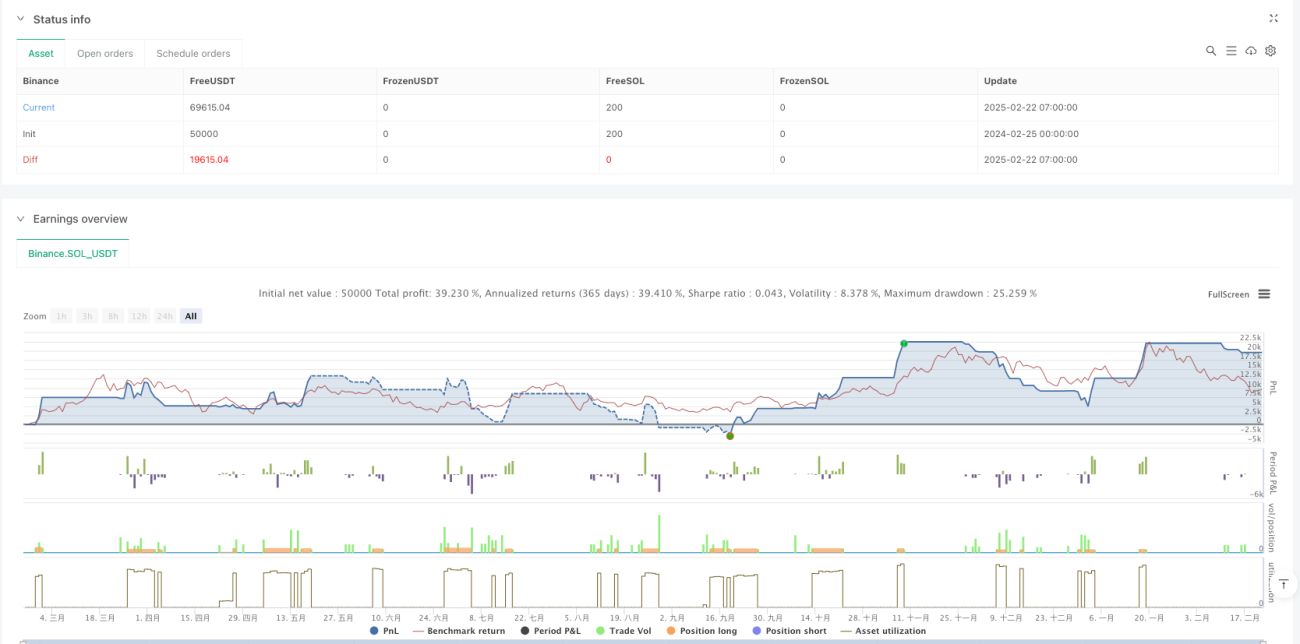Open the list view icon above the table

pos(1231,50)
